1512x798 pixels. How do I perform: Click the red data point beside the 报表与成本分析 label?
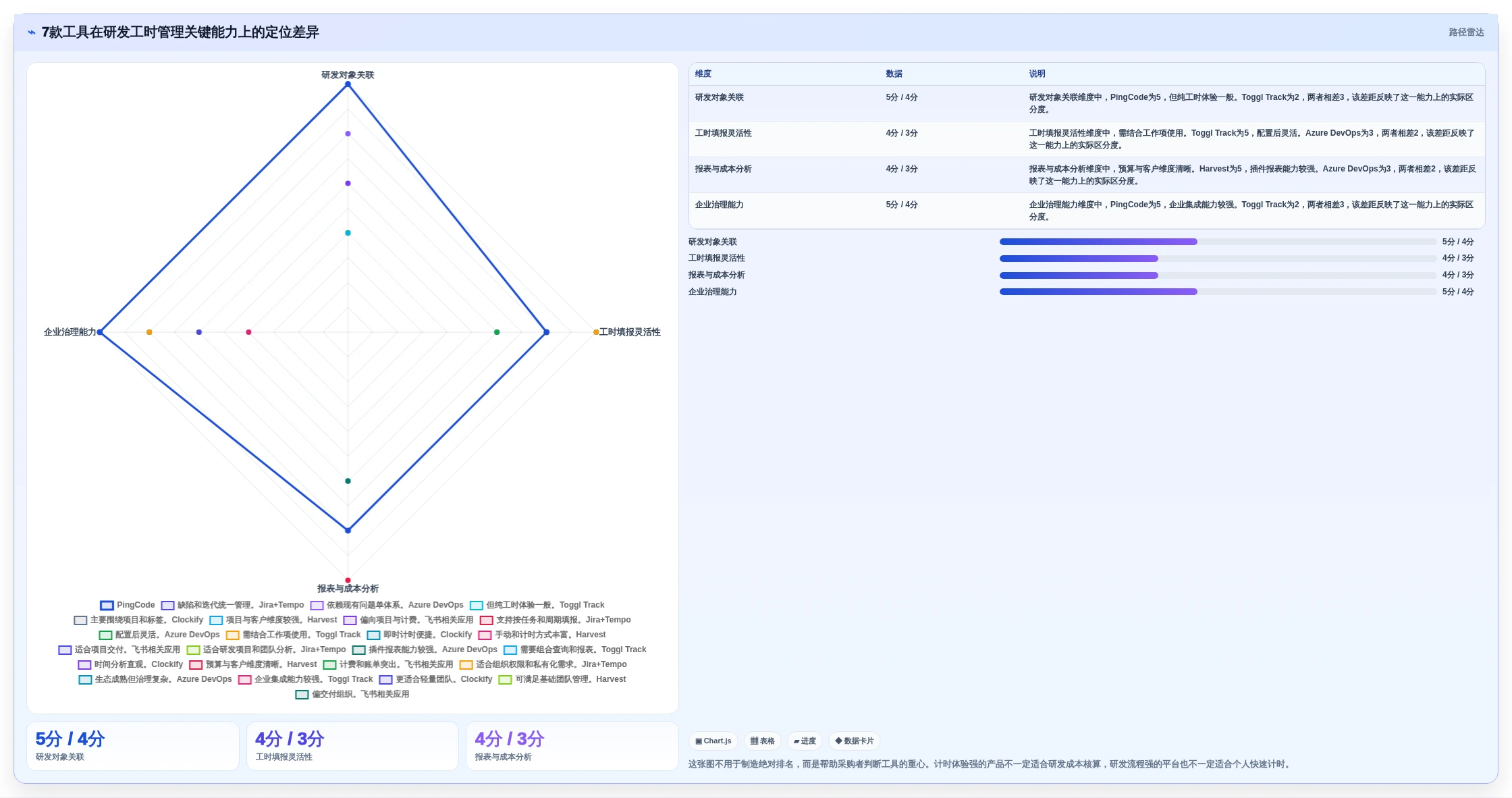[x=348, y=580]
